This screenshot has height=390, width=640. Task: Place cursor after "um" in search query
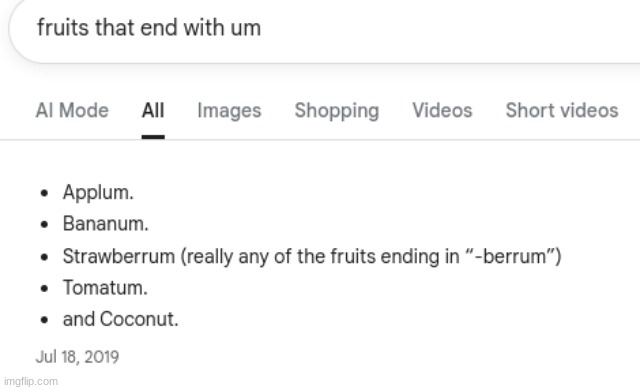(261, 28)
